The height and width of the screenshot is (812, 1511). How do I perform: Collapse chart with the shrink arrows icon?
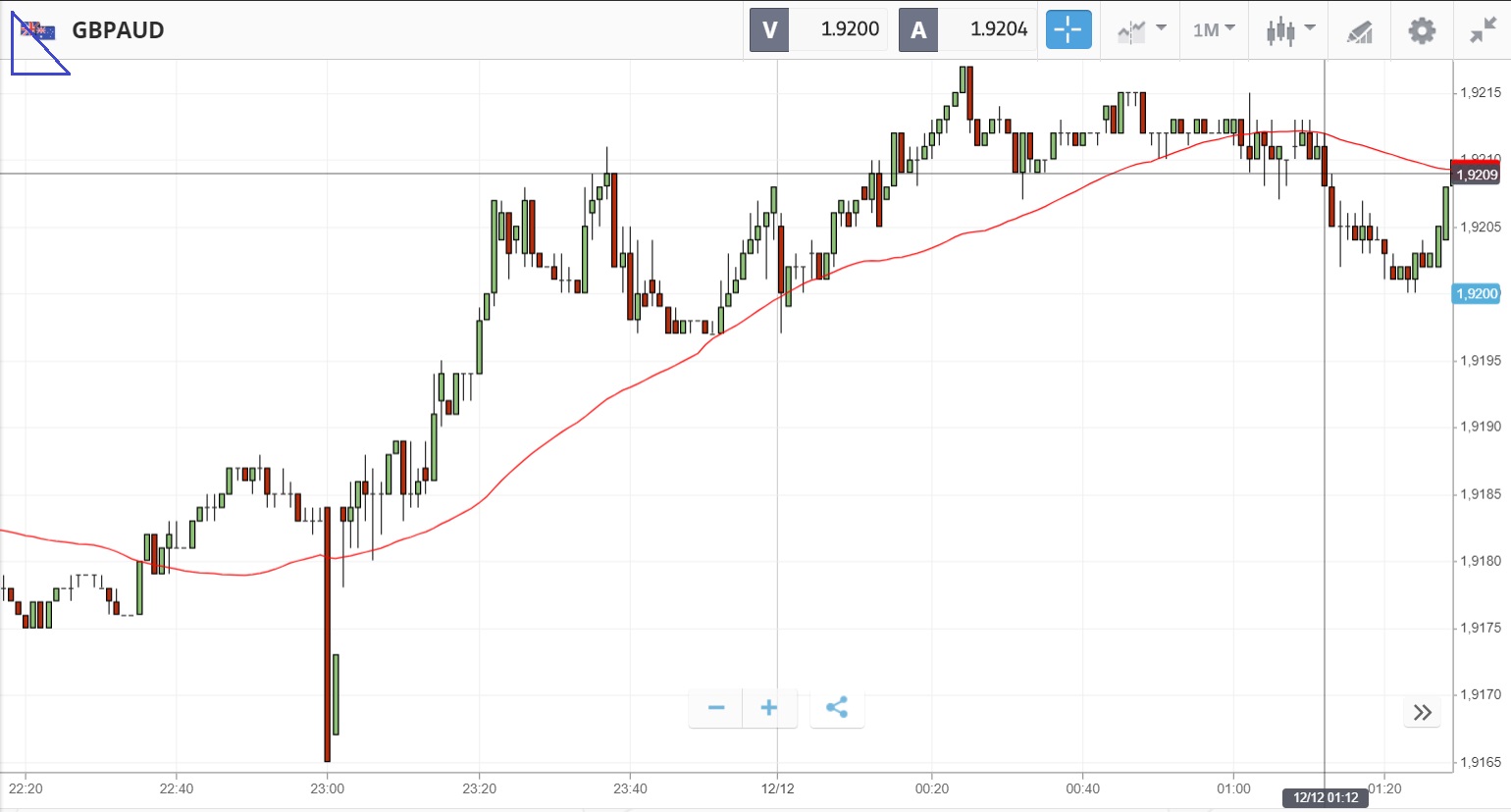[1482, 30]
